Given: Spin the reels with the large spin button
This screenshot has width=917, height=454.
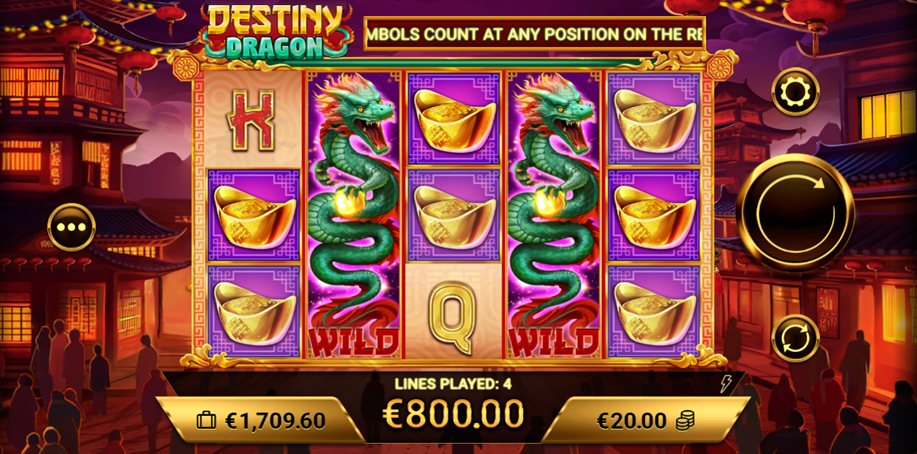Looking at the screenshot, I should click(795, 214).
